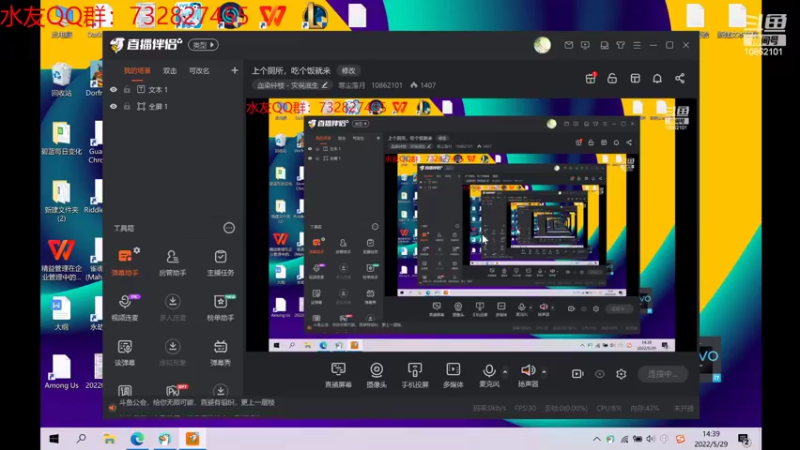Download the 虚拟形象 tool
The image size is (800, 450).
point(172,352)
